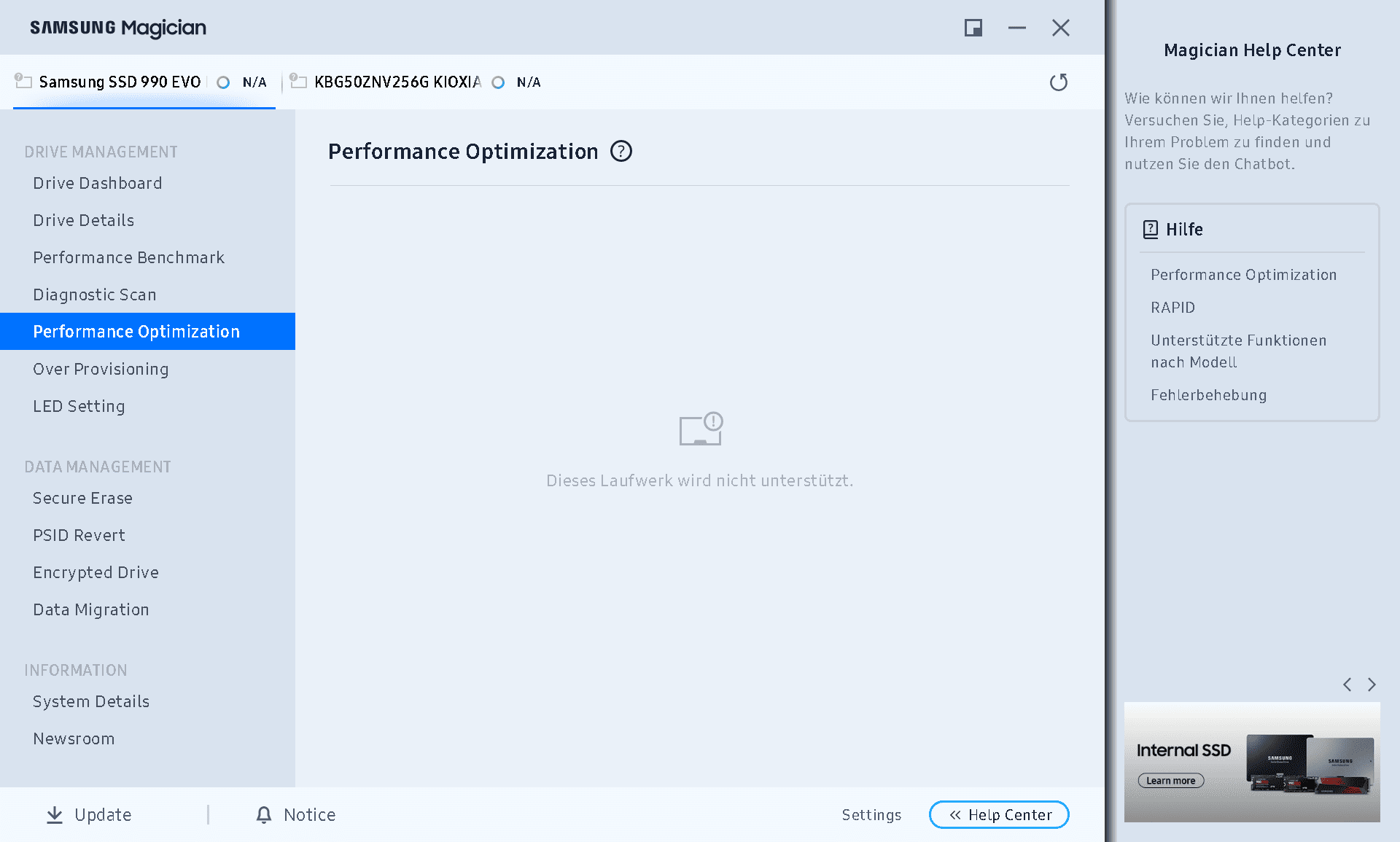Image resolution: width=1400 pixels, height=842 pixels.
Task: Open Over Provisioning in sidebar
Action: point(101,369)
